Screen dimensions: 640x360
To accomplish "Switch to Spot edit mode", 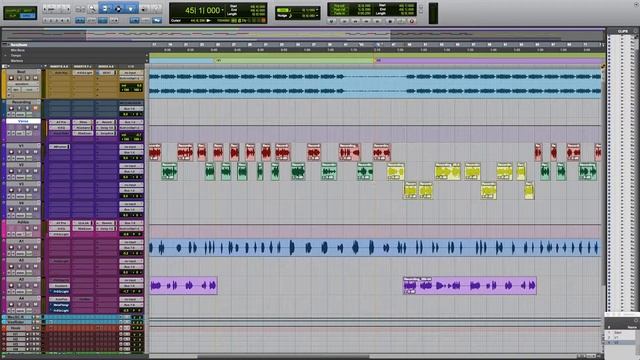I will click(27, 10).
